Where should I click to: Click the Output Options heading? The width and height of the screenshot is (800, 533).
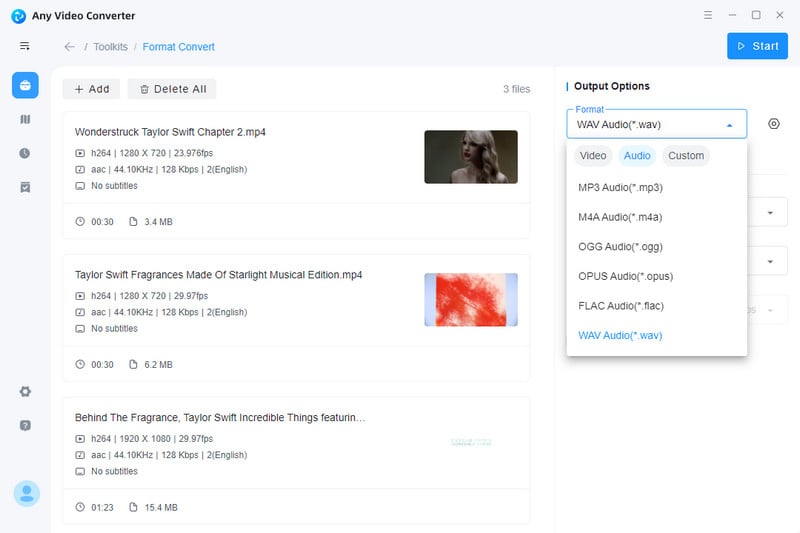coord(612,86)
